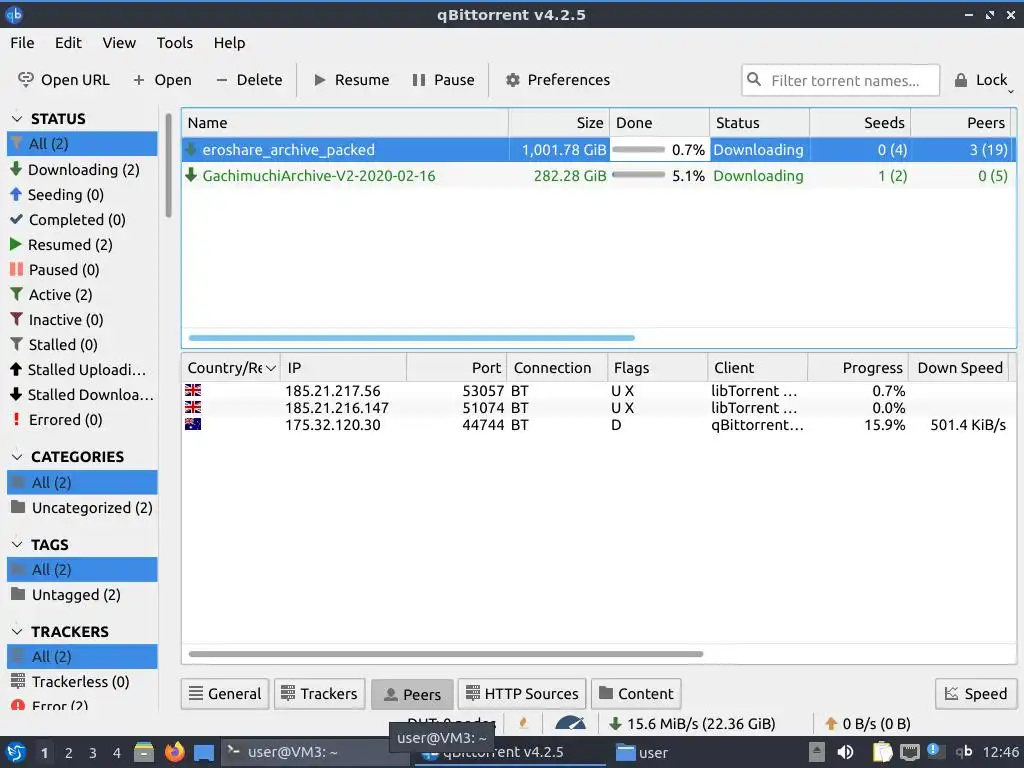Screen dimensions: 1024x768
Task: Click the upload speed 0 B/s status
Action: [868, 724]
